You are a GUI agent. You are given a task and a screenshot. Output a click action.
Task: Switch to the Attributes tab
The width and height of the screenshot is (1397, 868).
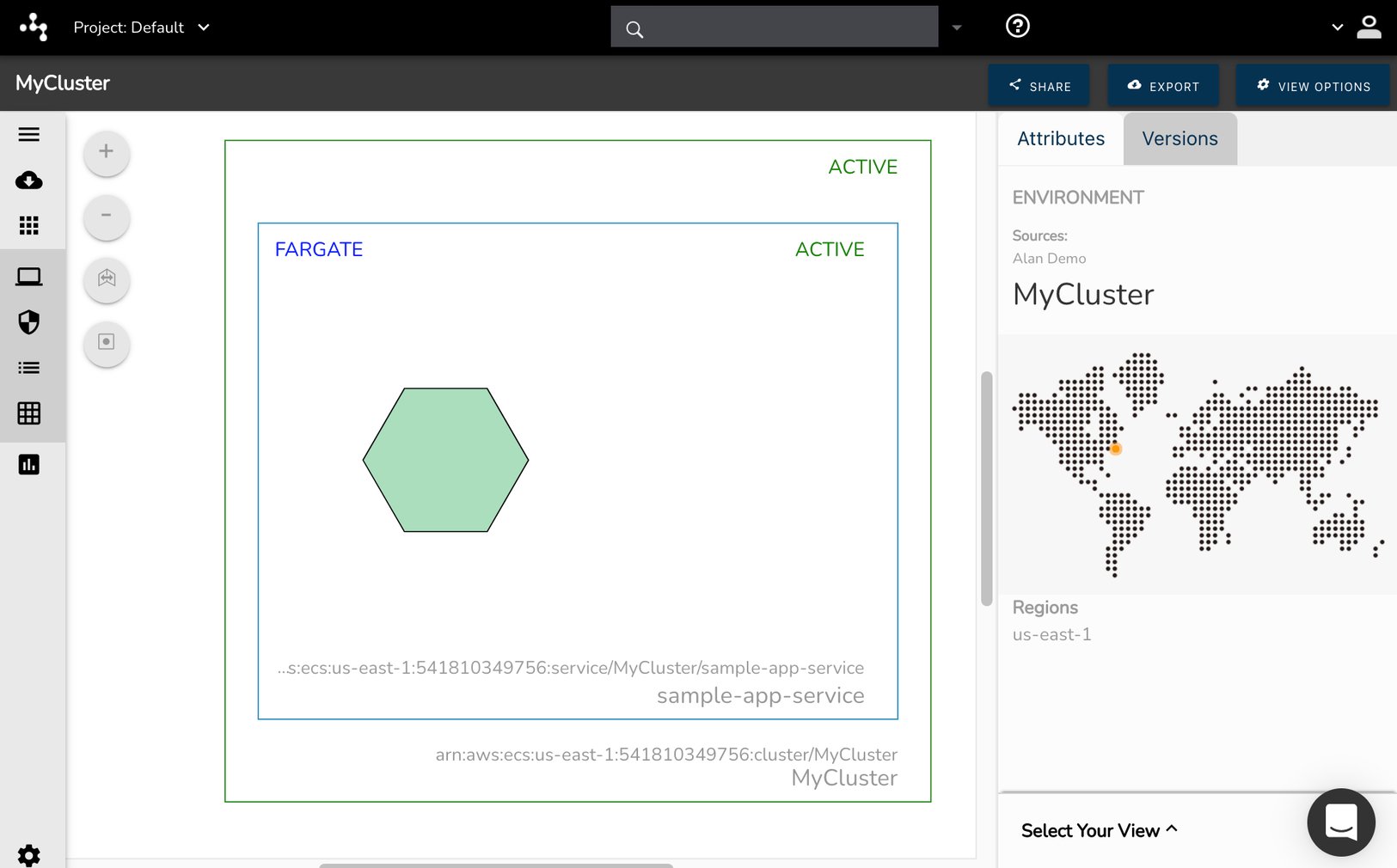(x=1060, y=138)
